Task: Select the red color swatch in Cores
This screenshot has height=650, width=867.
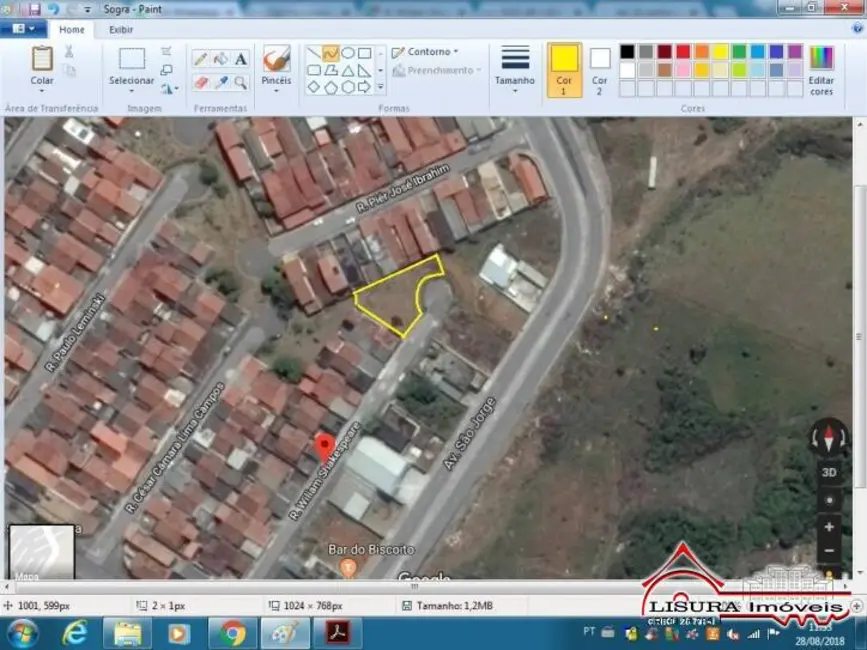Action: [683, 53]
